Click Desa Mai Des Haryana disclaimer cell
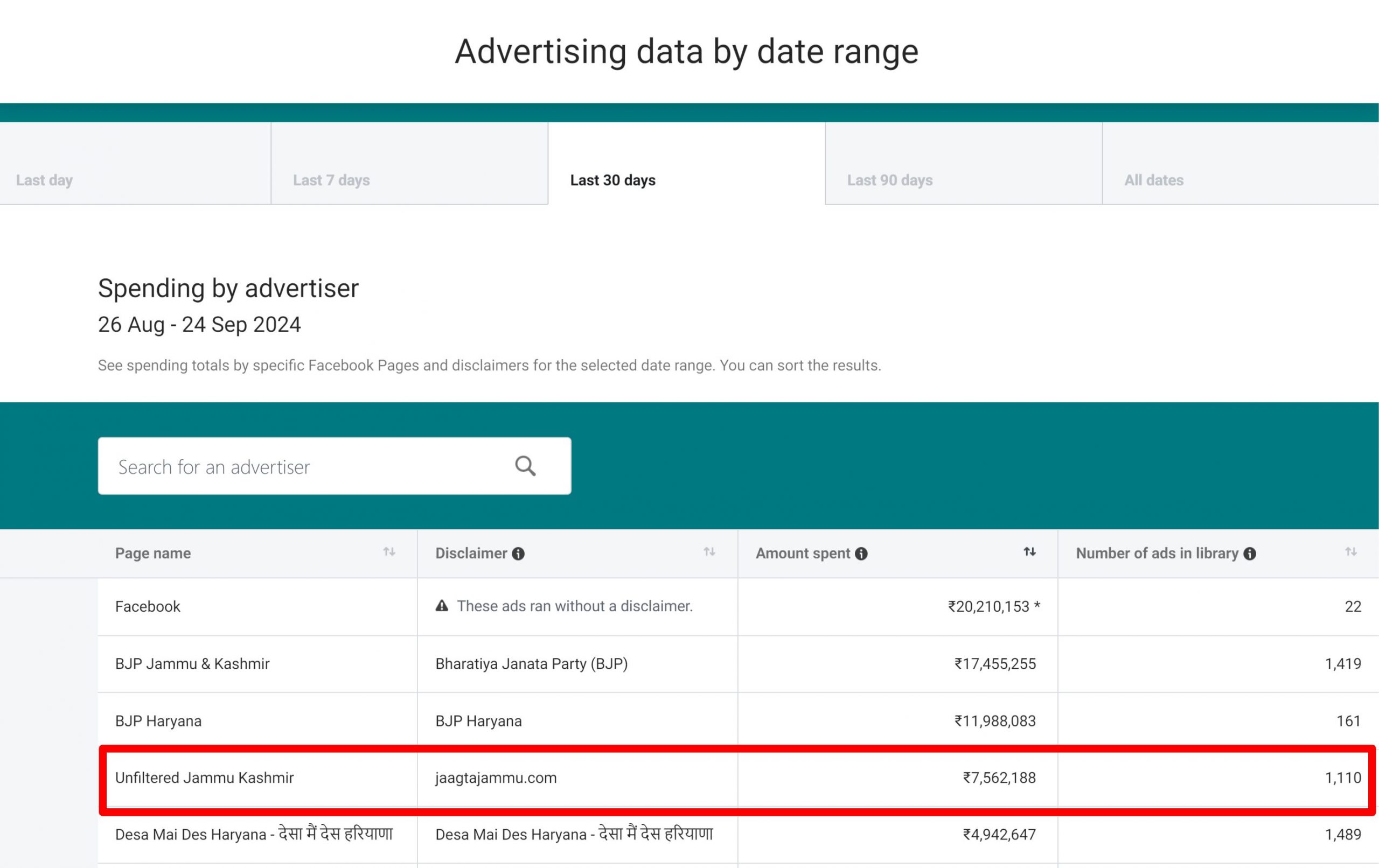Image resolution: width=1379 pixels, height=868 pixels. [x=574, y=835]
